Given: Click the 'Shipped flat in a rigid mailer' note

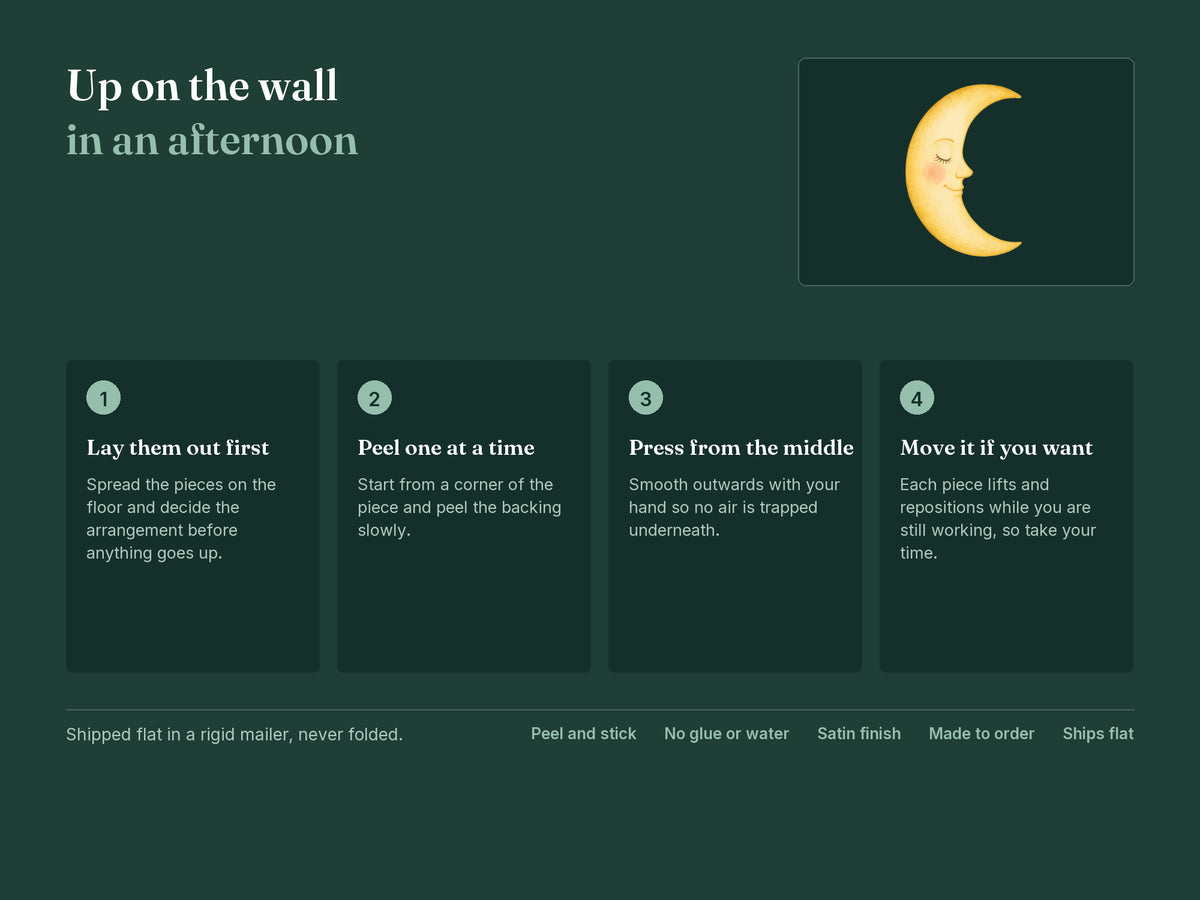Looking at the screenshot, I should [234, 734].
